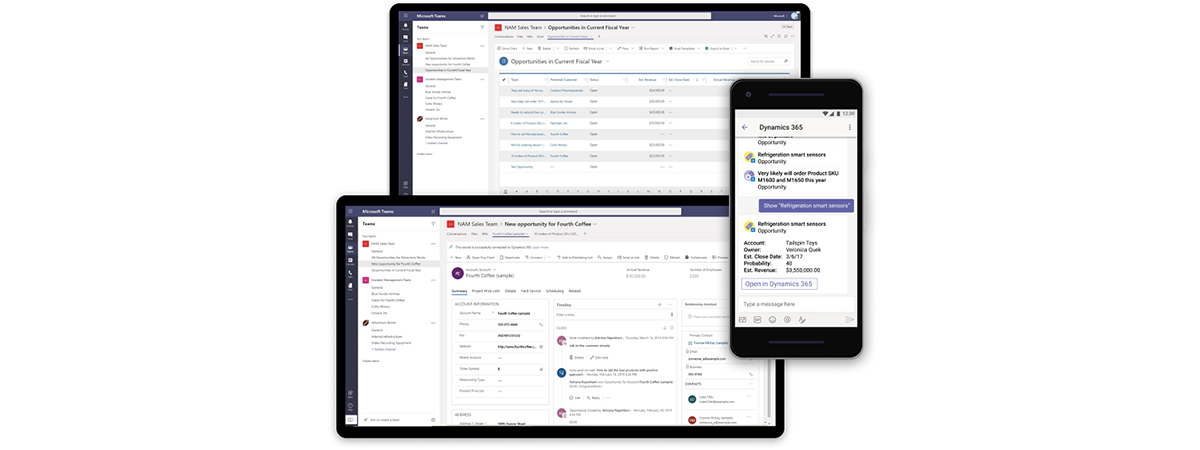Tap 'Show "Refrigeration smart sensors"' message bubble on phone
This screenshot has height=450, width=1200.
click(x=806, y=204)
